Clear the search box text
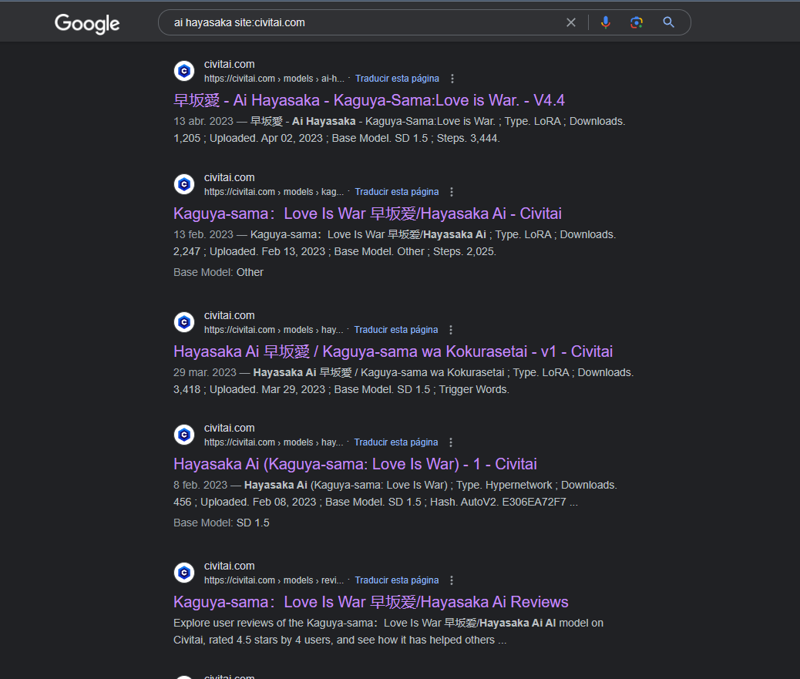Viewport: 800px width, 679px height. pyautogui.click(x=571, y=22)
